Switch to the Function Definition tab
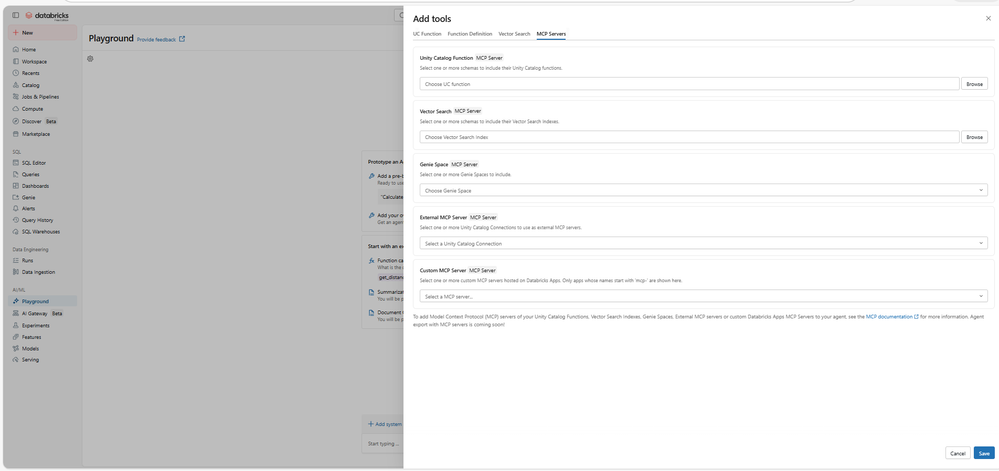Viewport: 999px width, 471px height. [470, 34]
